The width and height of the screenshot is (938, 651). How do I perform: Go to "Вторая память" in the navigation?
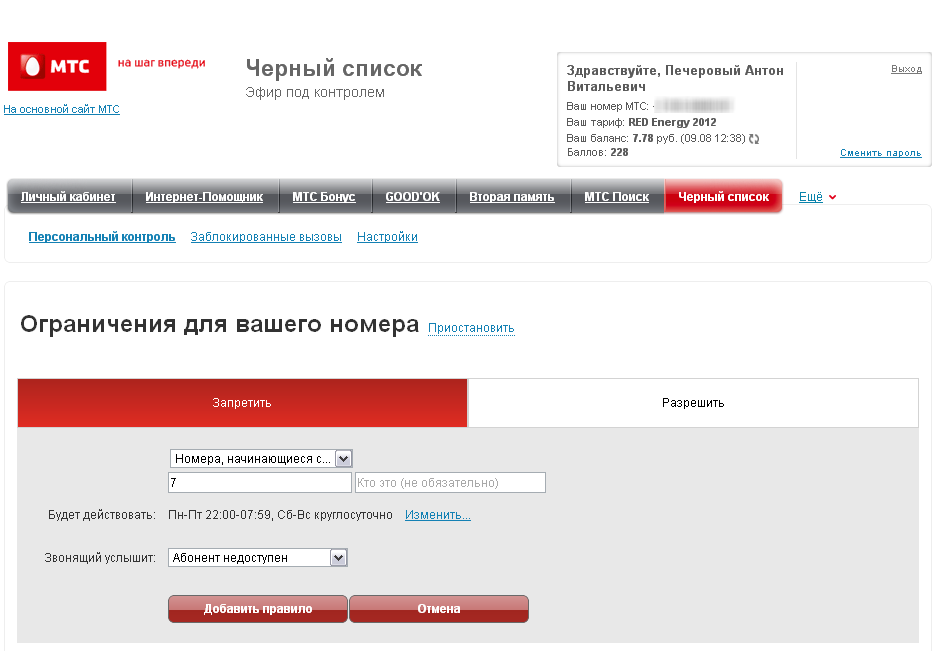tap(511, 197)
